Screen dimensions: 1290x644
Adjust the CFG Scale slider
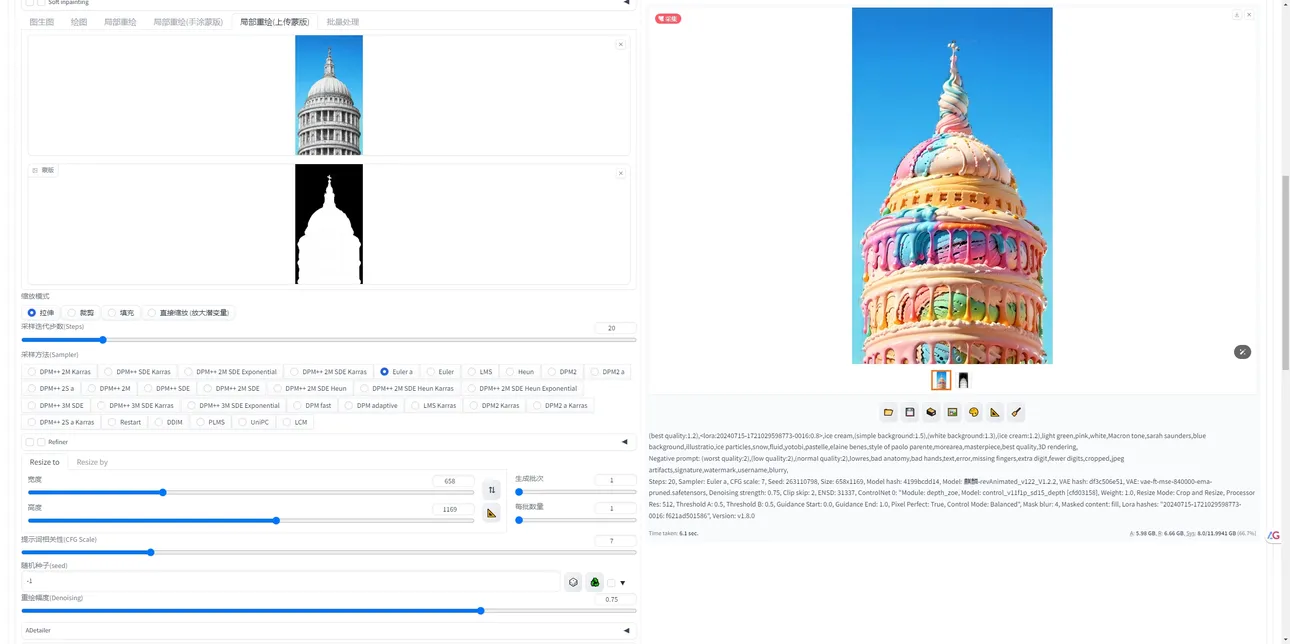(328, 552)
